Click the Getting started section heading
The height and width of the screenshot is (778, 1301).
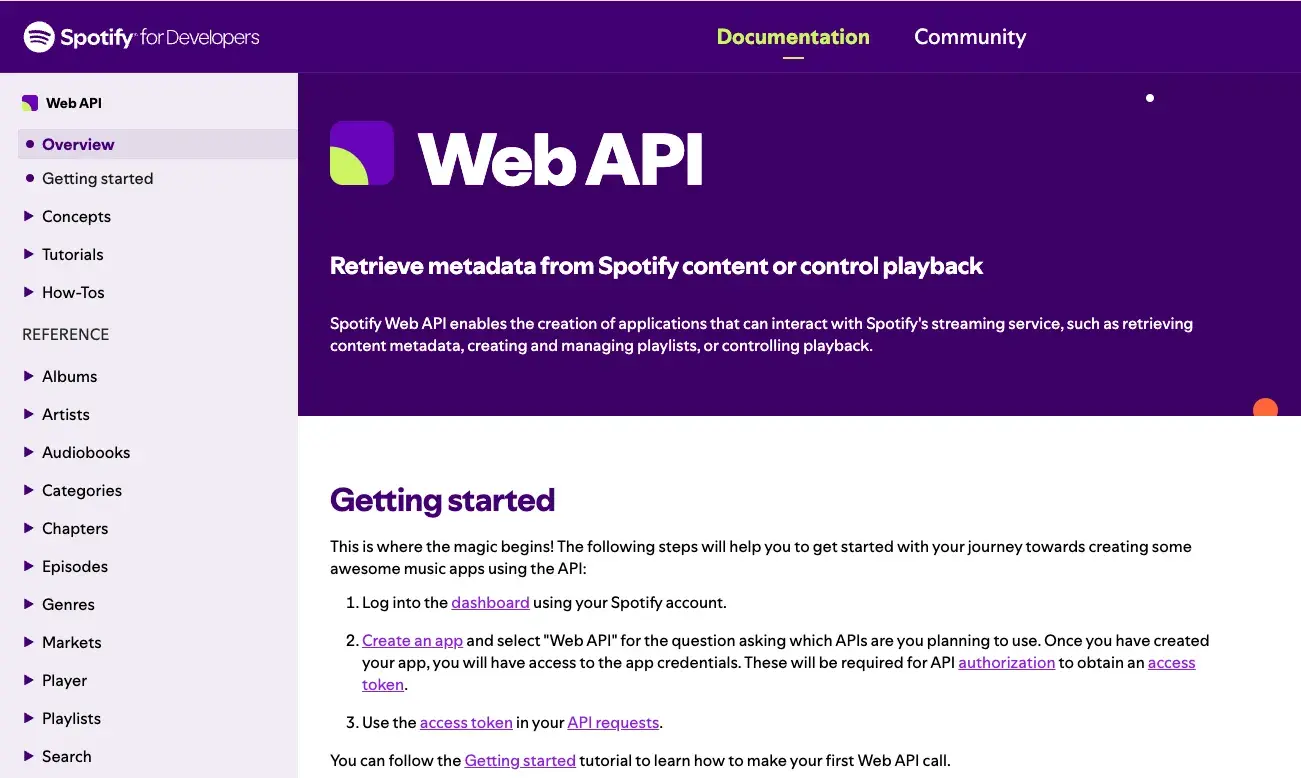(x=442, y=499)
